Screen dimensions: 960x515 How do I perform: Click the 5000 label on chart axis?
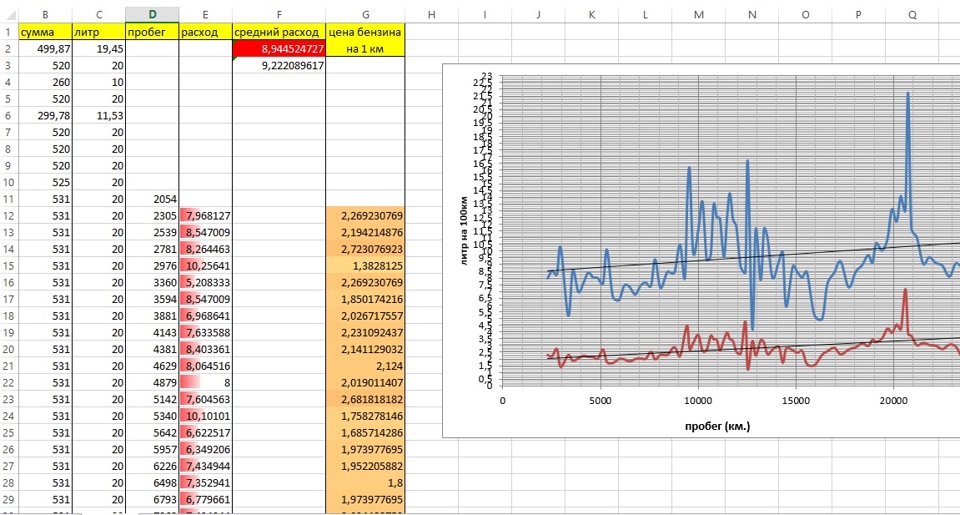(600, 400)
